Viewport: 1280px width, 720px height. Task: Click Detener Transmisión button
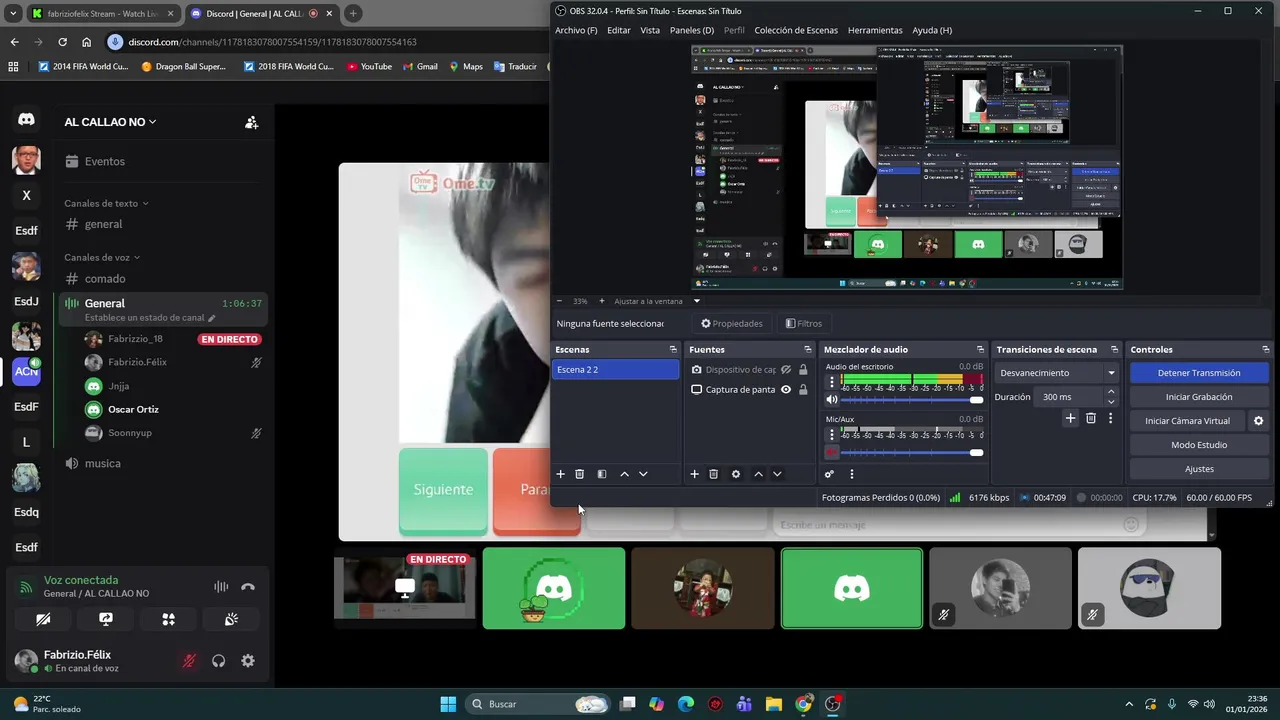(x=1199, y=373)
